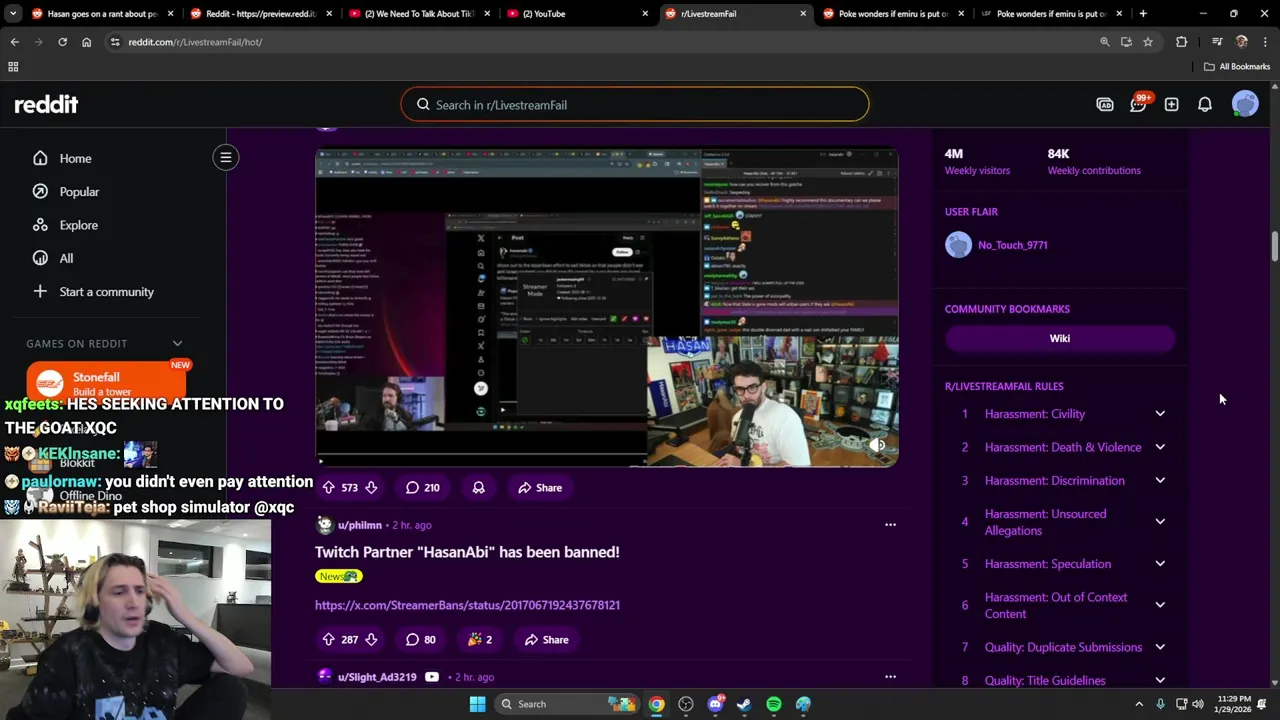The height and width of the screenshot is (720, 1280).
Task: Downvote the post with 573 votes
Action: 371,487
